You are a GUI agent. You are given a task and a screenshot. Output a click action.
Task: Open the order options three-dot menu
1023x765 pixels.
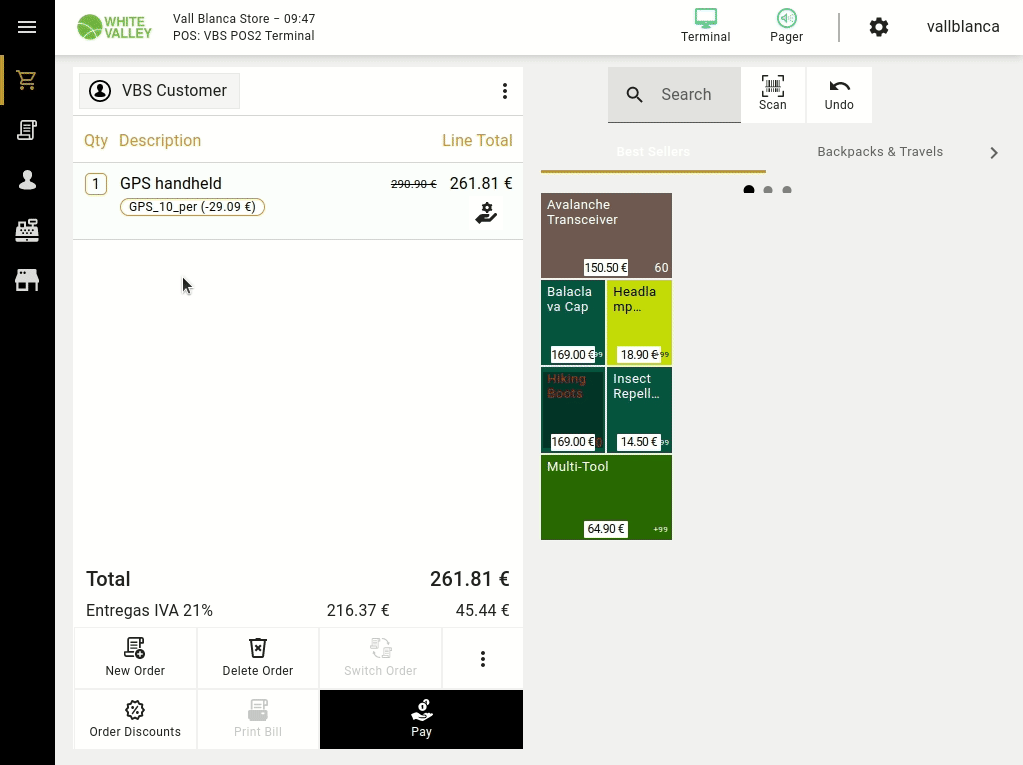click(x=505, y=91)
